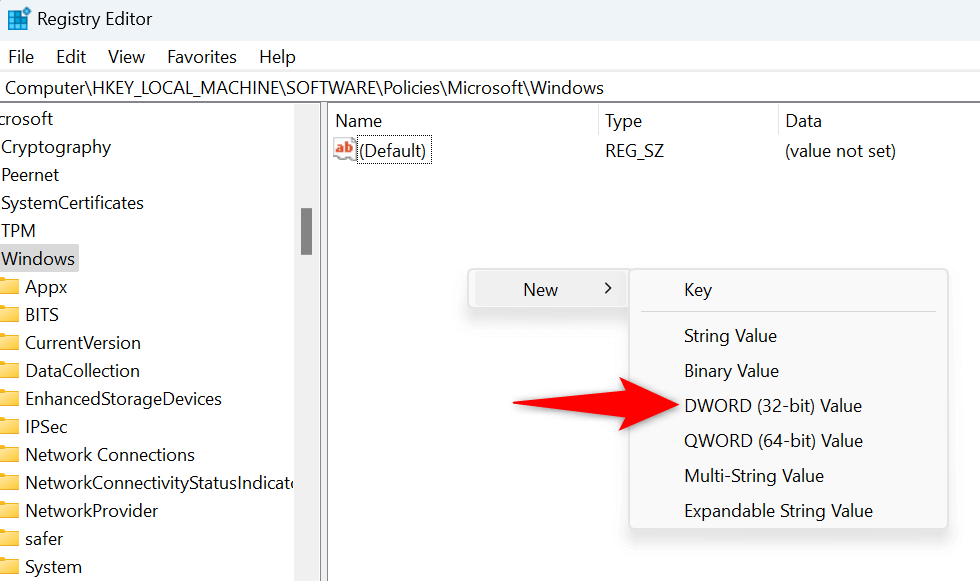Click the BITS folder icon

tap(9, 315)
